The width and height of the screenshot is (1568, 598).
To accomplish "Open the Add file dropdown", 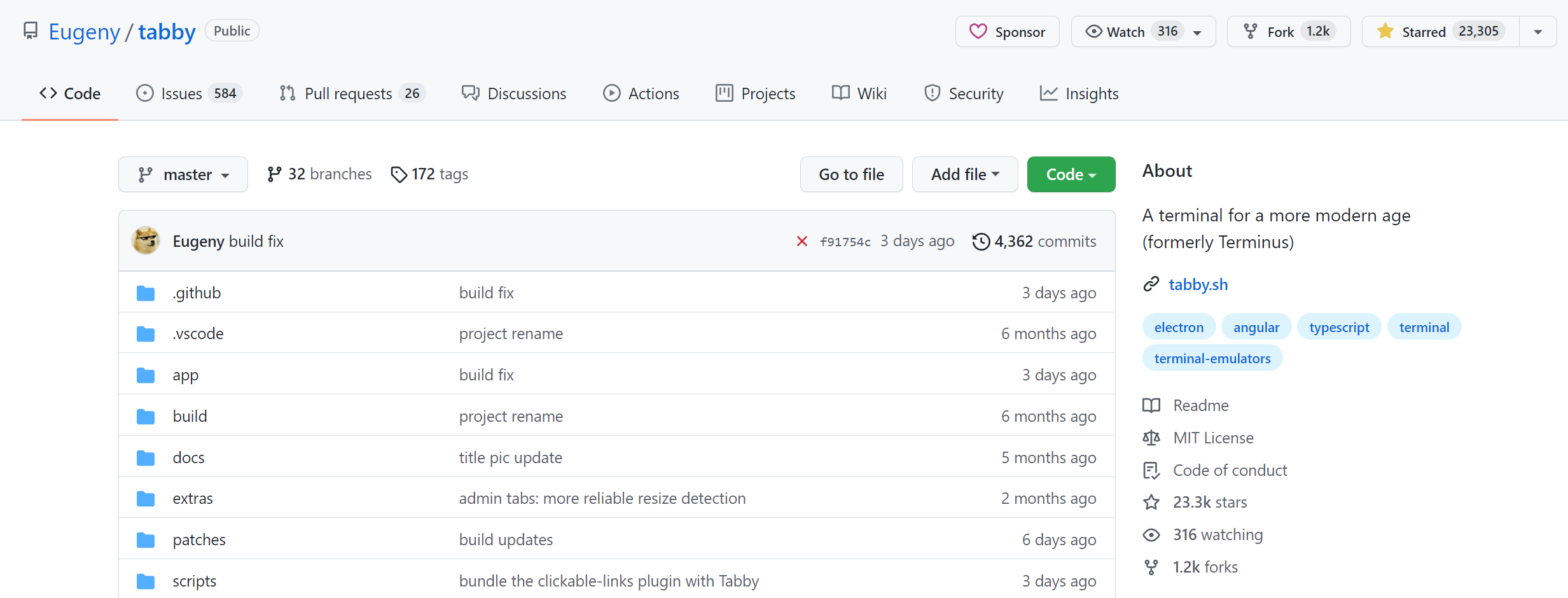I will (964, 174).
